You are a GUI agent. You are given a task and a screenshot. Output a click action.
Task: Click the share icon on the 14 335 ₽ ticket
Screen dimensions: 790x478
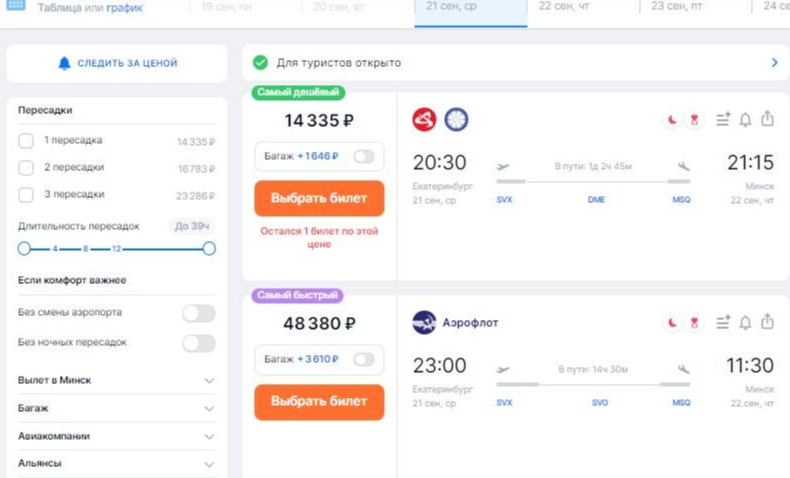(767, 120)
